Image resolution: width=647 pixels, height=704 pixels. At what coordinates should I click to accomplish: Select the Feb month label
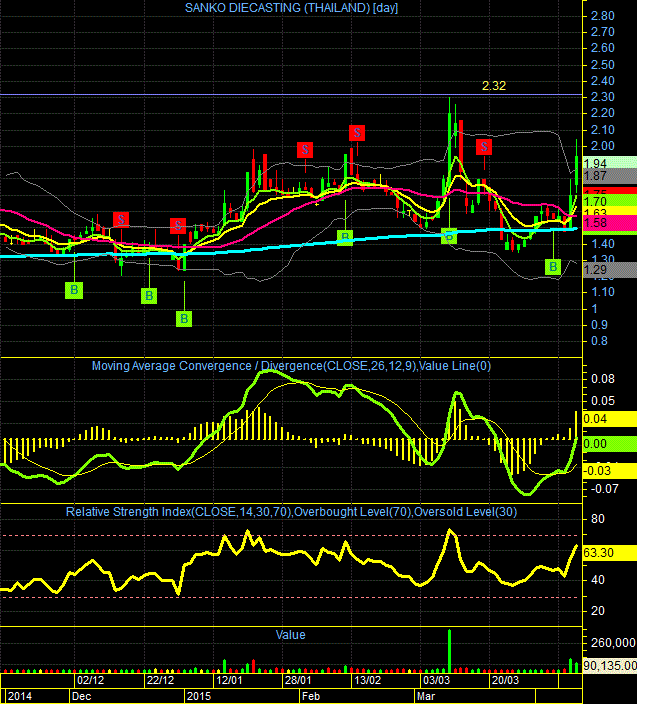[x=311, y=696]
